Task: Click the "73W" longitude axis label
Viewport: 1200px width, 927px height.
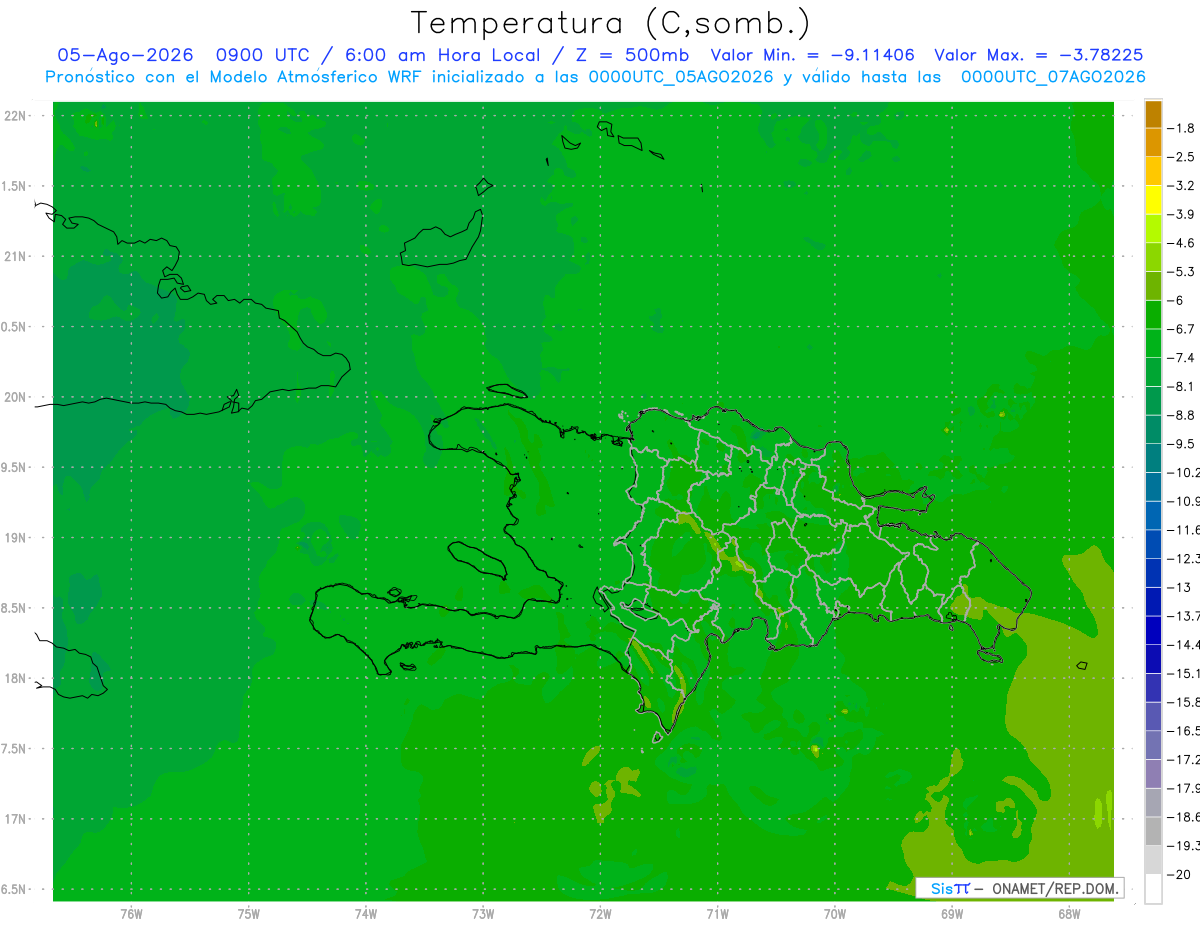Action: coord(483,914)
